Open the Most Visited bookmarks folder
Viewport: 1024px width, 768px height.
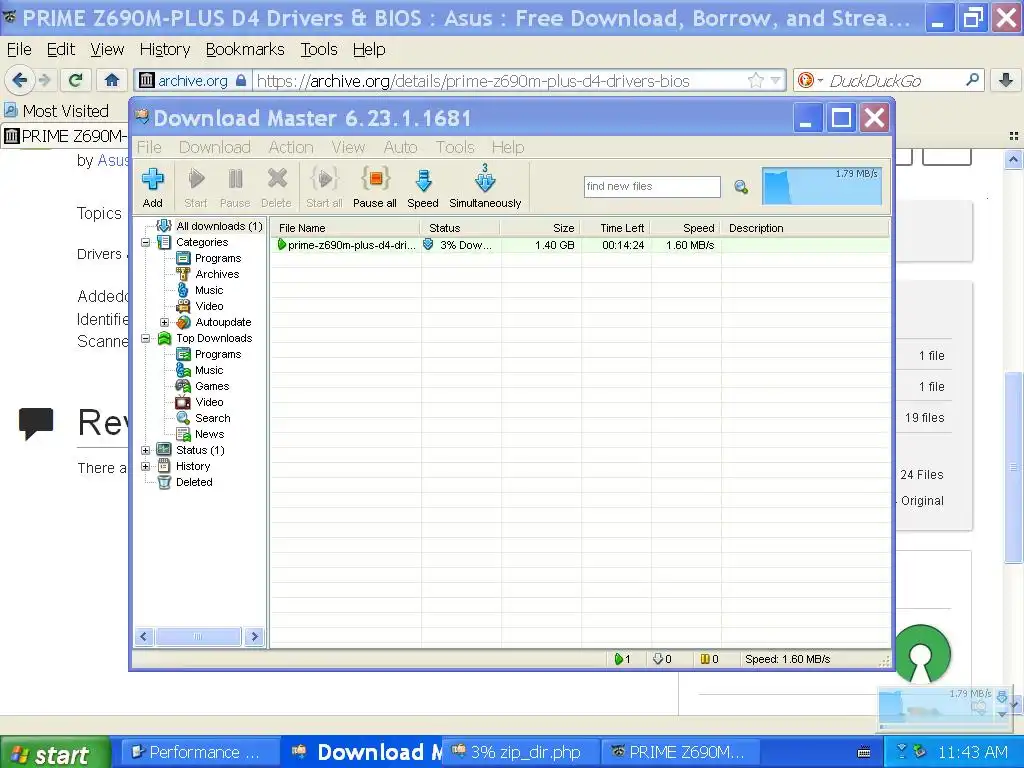pyautogui.click(x=56, y=111)
